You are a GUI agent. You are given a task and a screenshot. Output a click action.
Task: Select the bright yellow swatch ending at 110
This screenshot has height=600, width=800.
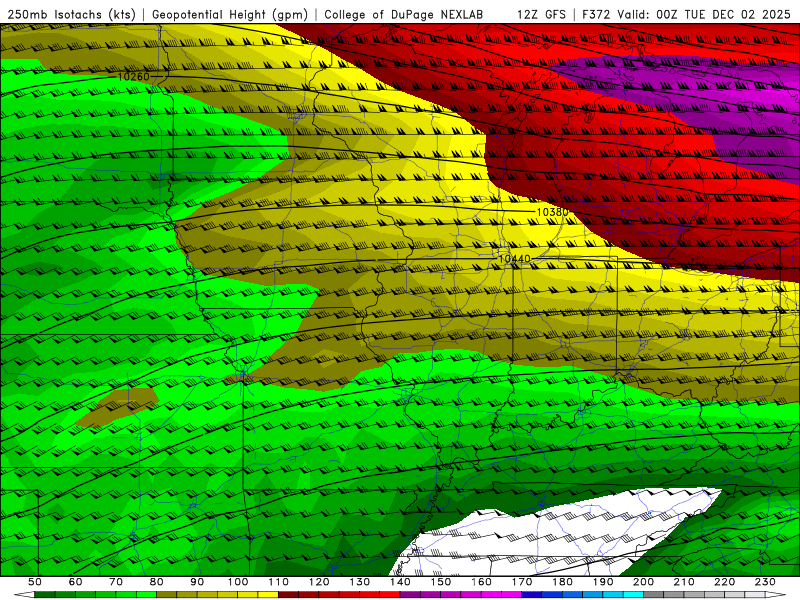pyautogui.click(x=268, y=595)
